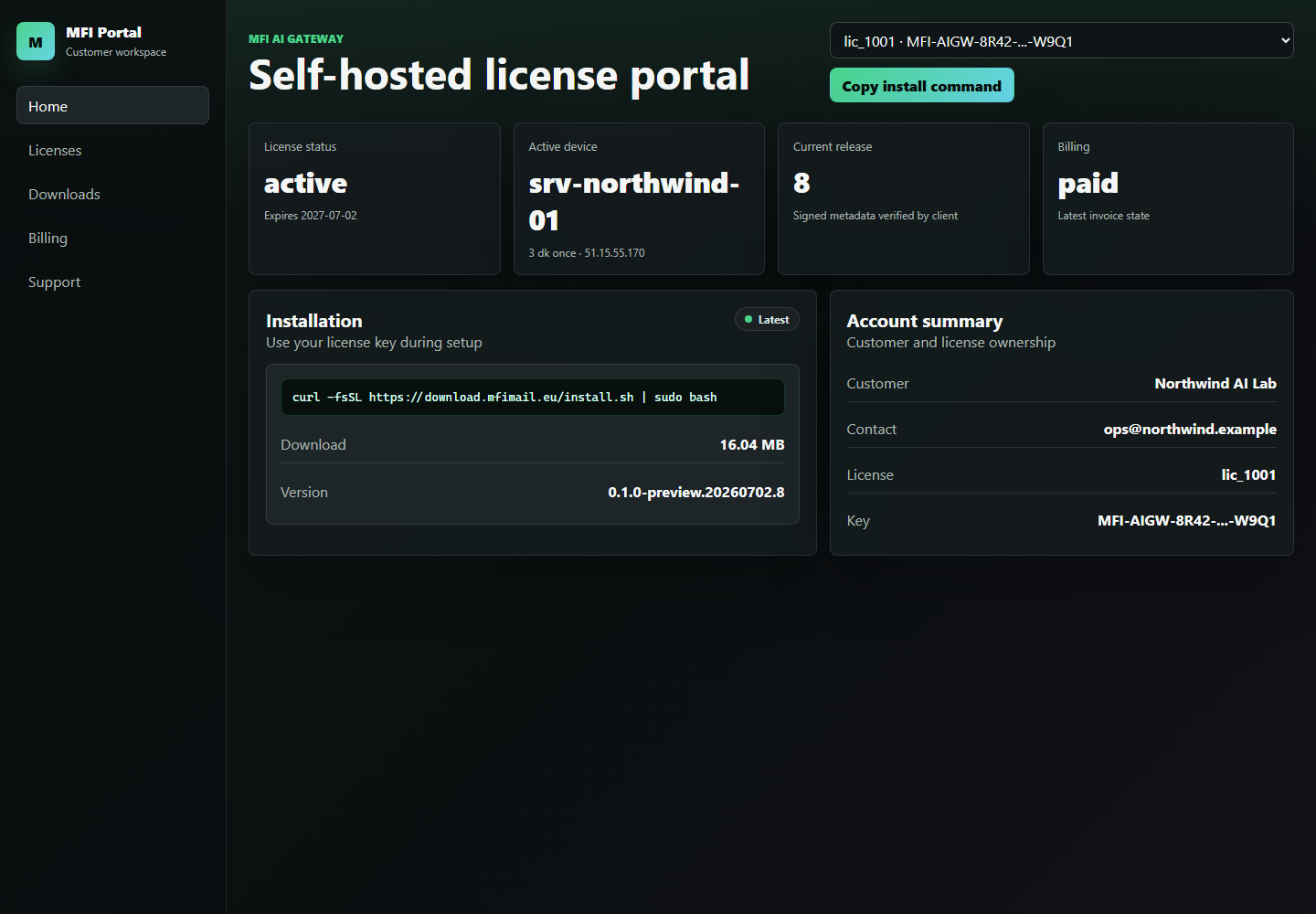Click the 16.04 MB download size
This screenshot has width=1316, height=914.
(752, 444)
